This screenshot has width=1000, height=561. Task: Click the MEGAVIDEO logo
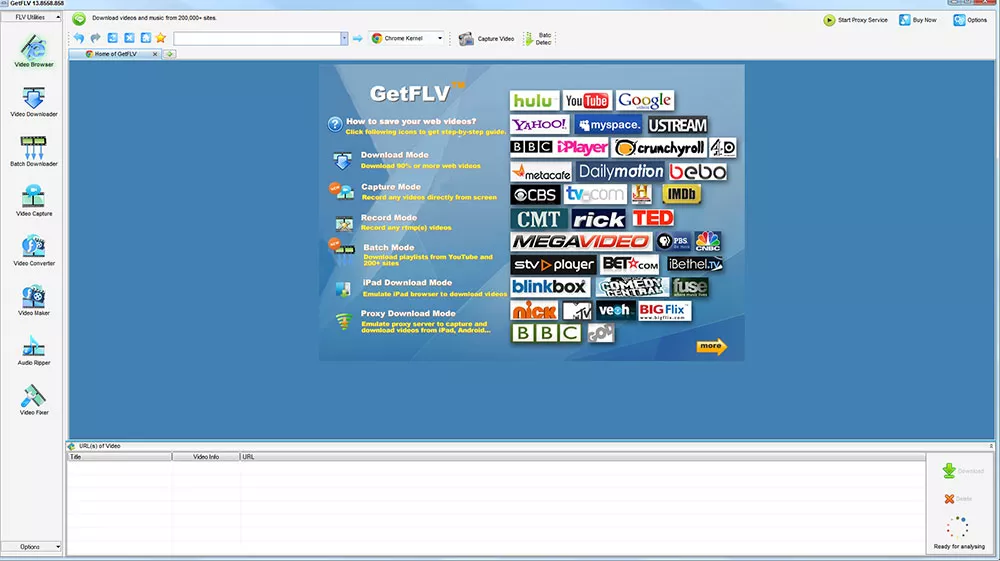[580, 242]
